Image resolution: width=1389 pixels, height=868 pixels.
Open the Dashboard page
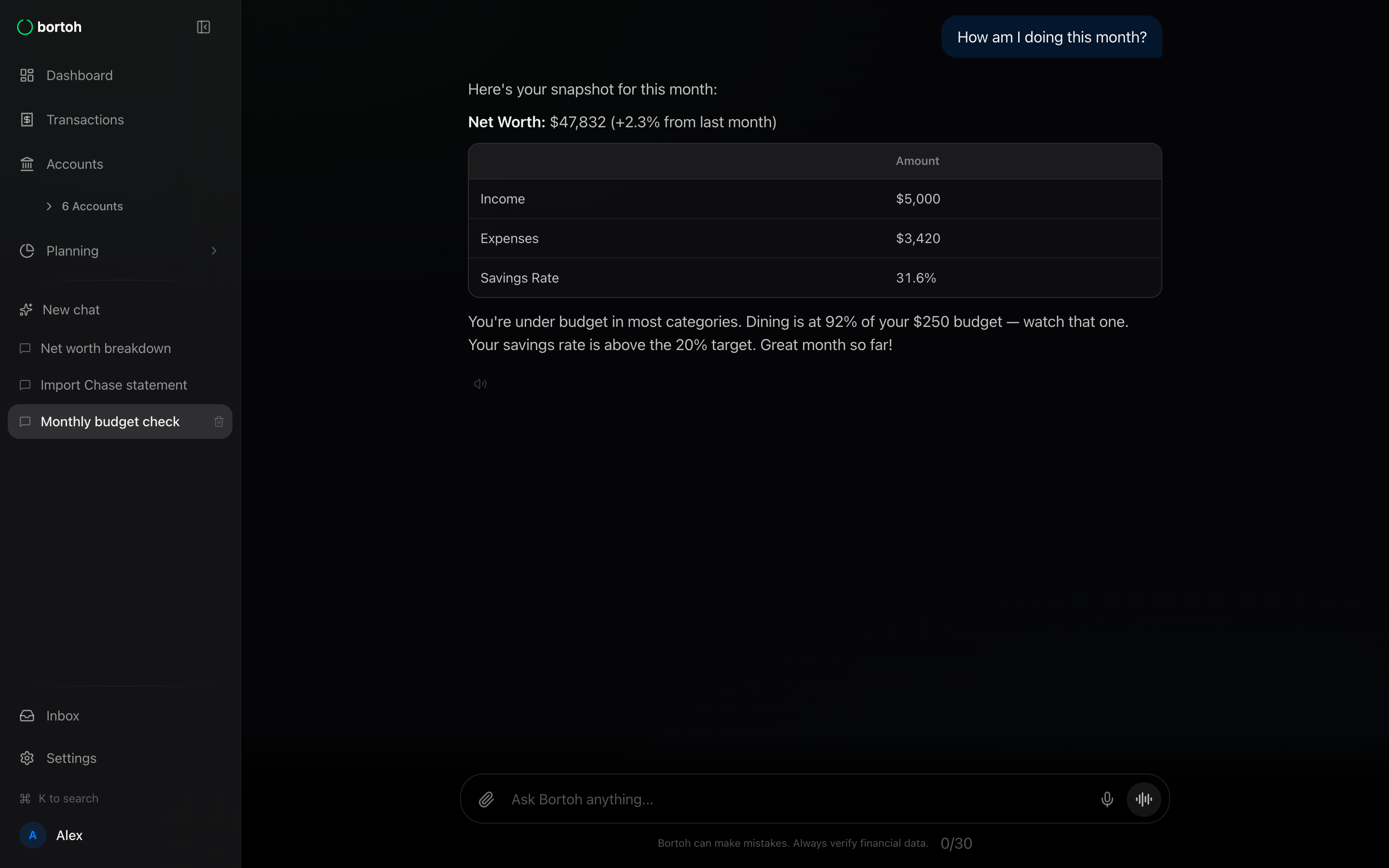79,75
